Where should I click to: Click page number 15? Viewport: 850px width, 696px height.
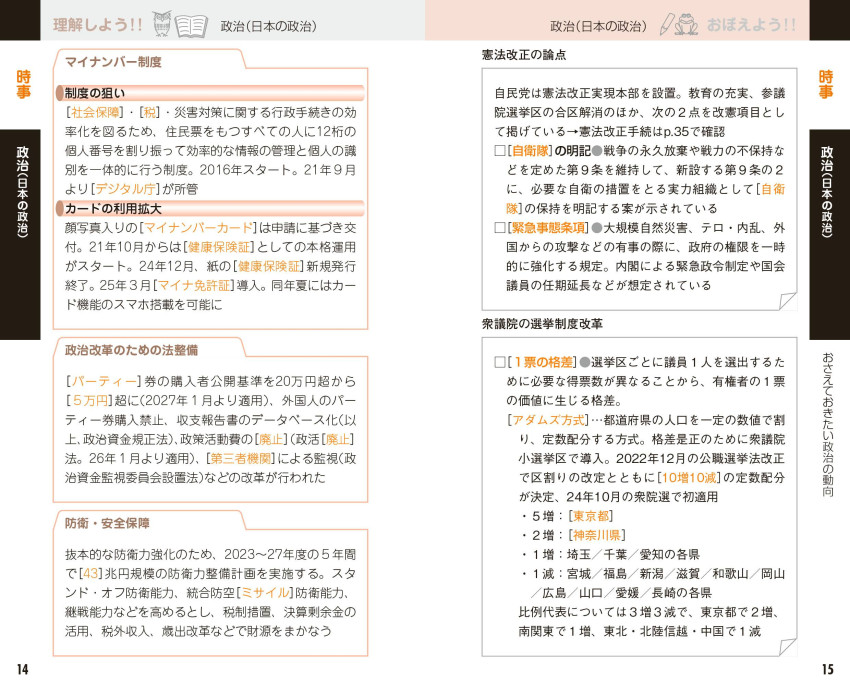pyautogui.click(x=827, y=669)
